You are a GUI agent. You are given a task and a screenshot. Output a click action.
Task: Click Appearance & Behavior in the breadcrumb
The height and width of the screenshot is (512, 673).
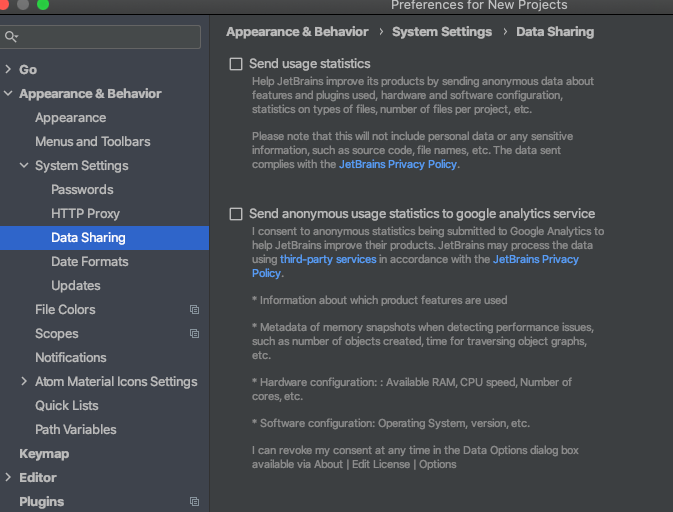point(297,32)
